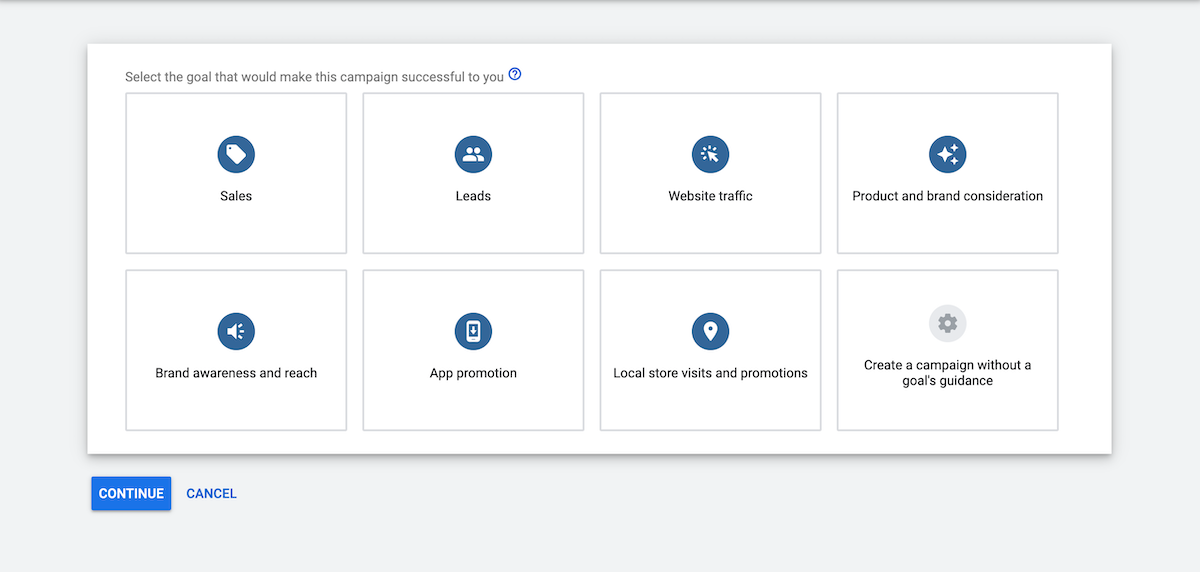Select the "App promotion" label
This screenshot has width=1200, height=572.
point(473,373)
